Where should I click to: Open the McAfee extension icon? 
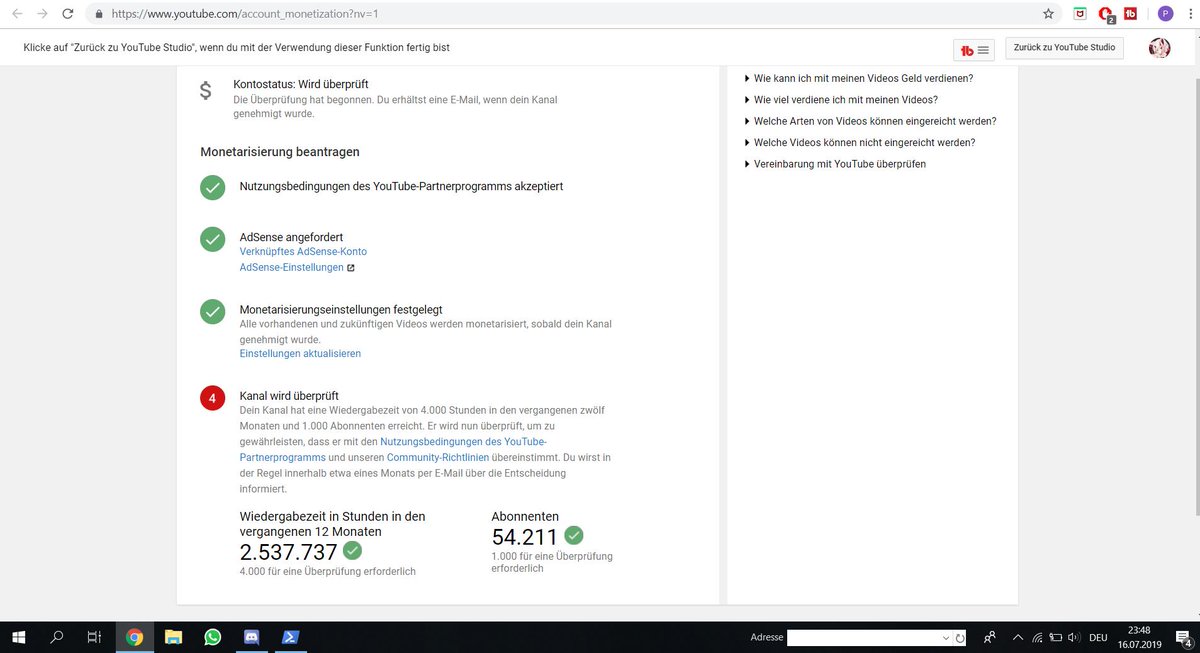click(x=1080, y=14)
